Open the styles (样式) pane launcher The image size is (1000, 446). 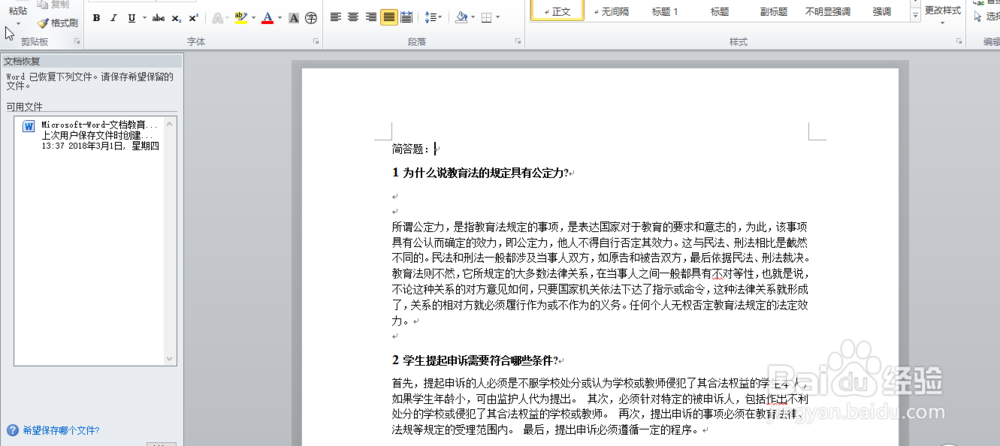coord(959,42)
